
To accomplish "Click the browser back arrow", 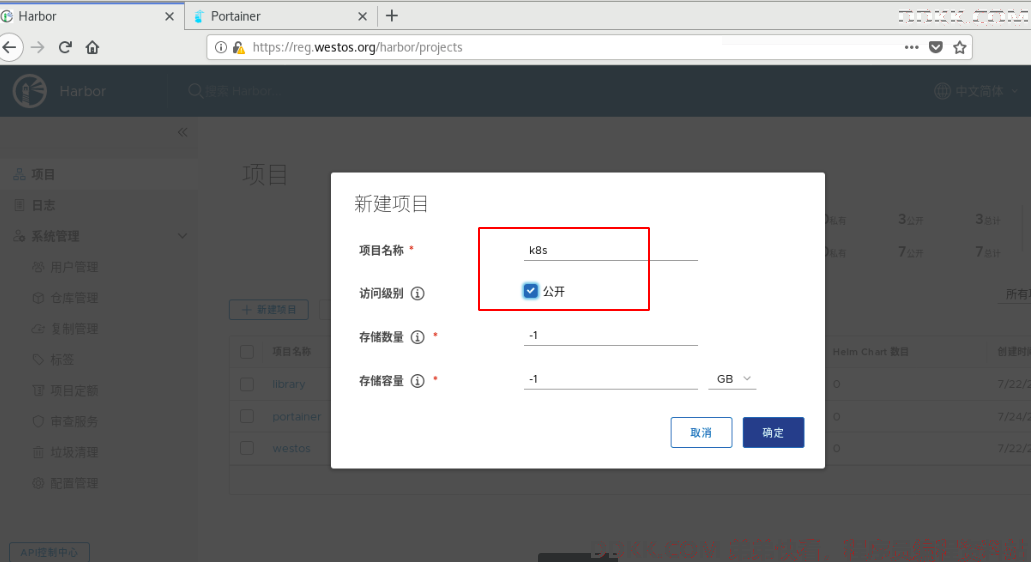I will pos(9,47).
